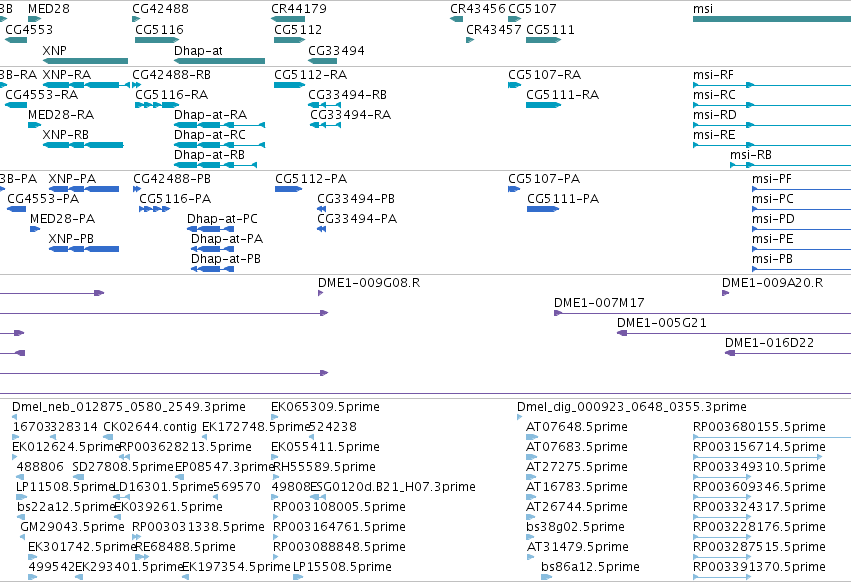Click RH55589.5prime EST label
This screenshot has width=851, height=582.
tap(324, 467)
